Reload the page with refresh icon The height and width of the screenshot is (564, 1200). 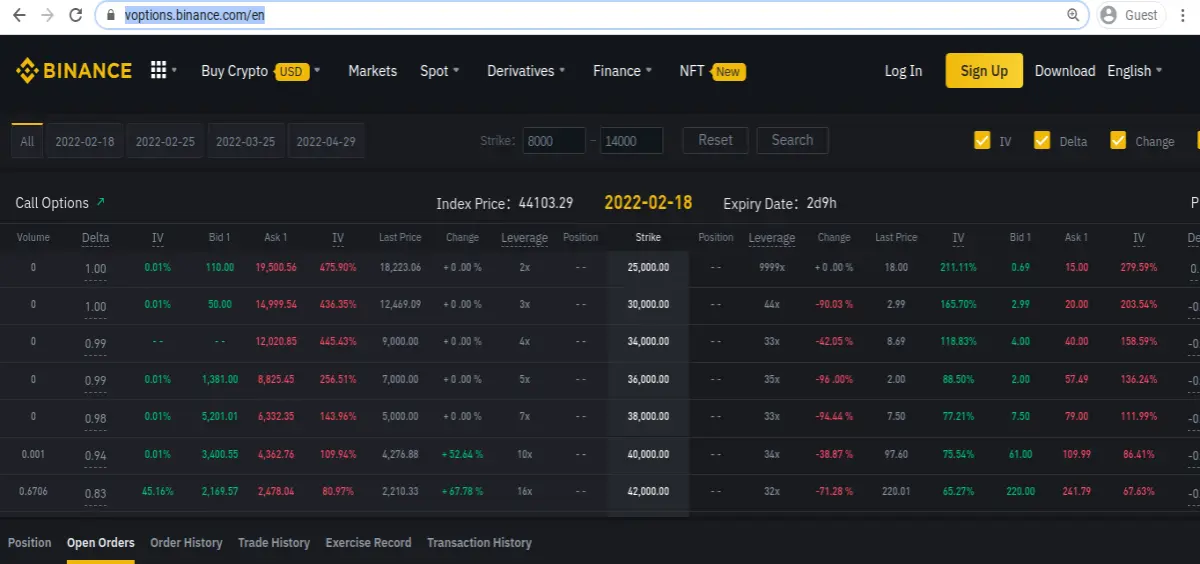[76, 15]
